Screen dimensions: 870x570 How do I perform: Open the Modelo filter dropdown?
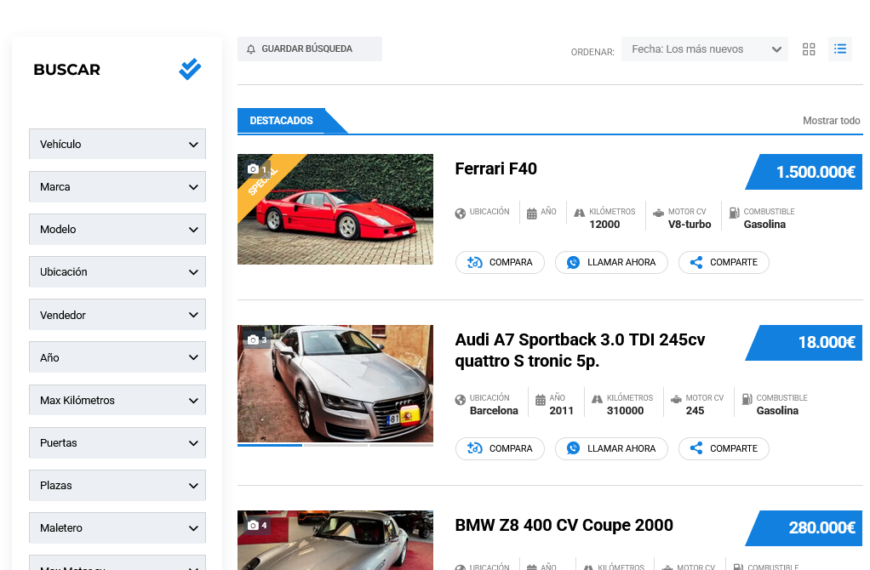(x=117, y=229)
